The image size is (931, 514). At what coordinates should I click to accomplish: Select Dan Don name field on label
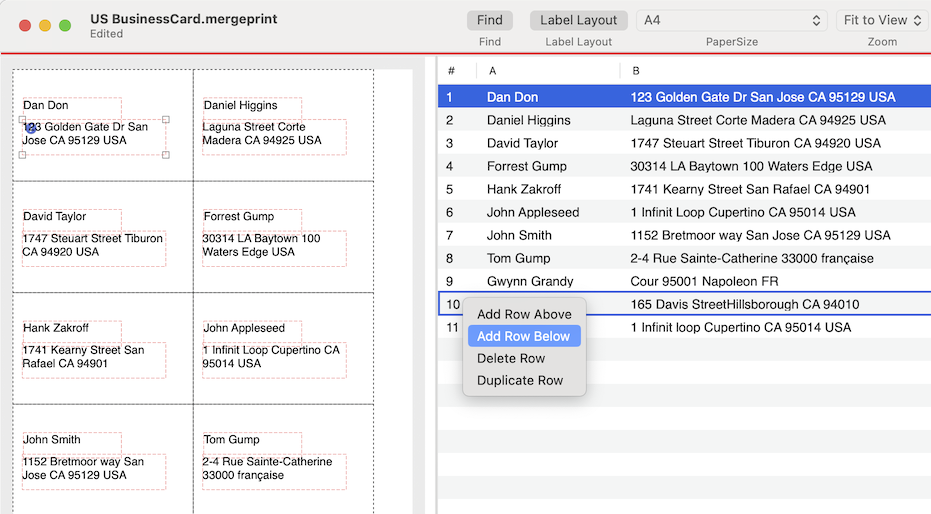[72, 108]
